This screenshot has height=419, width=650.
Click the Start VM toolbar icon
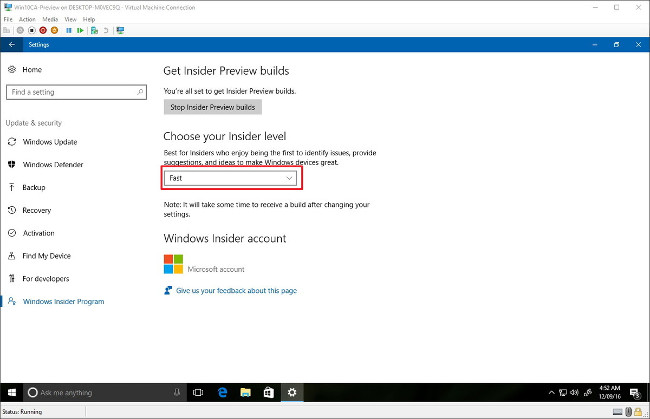click(20, 30)
